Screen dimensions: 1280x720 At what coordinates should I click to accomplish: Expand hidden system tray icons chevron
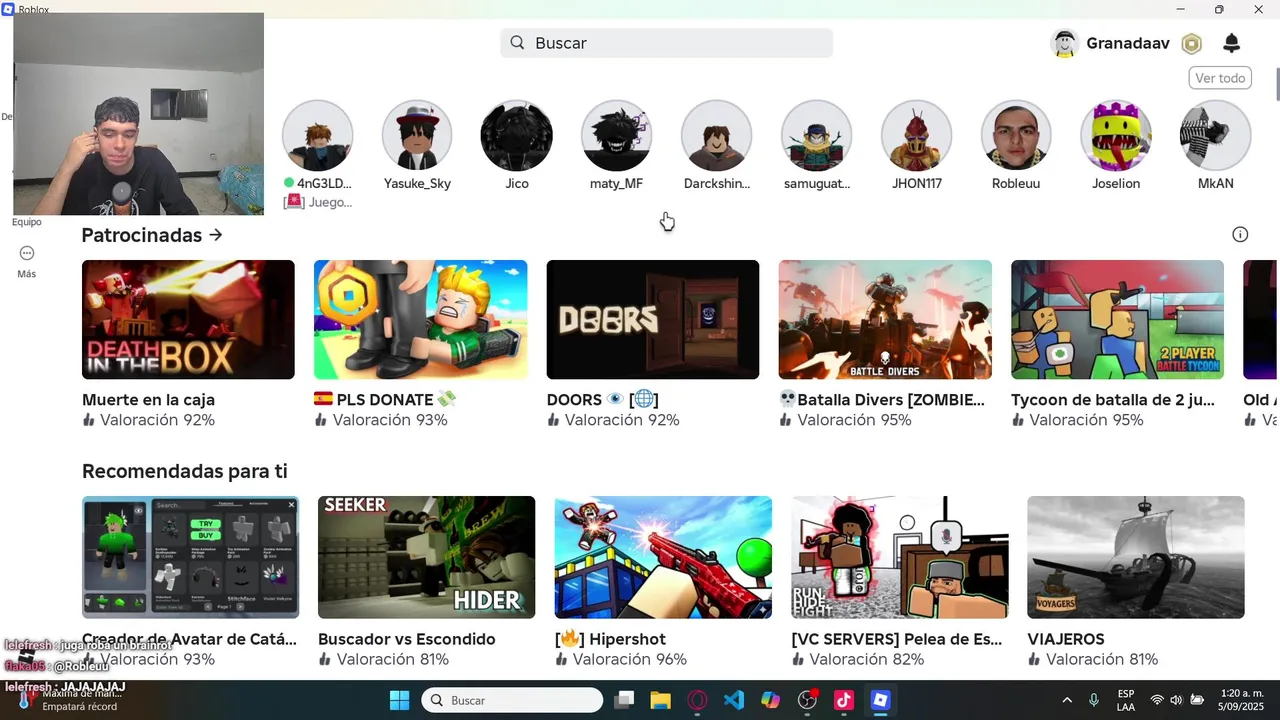(x=1067, y=700)
